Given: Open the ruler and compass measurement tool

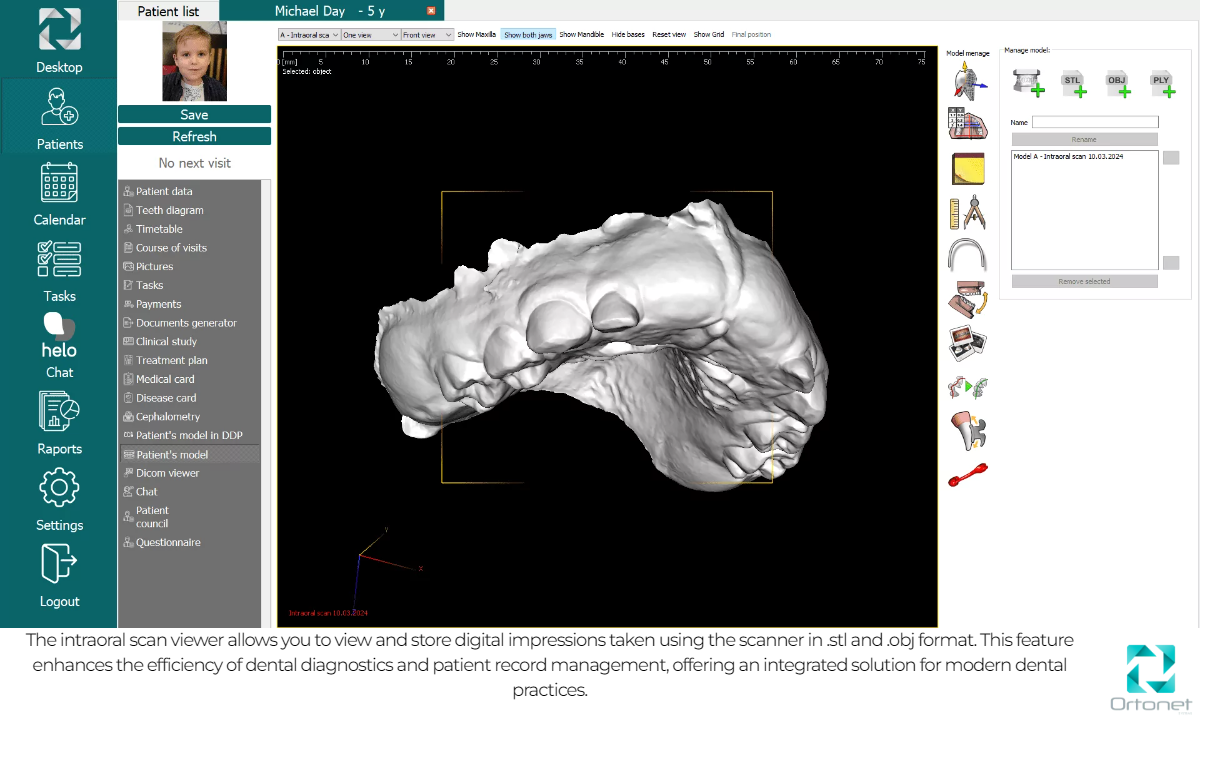Looking at the screenshot, I should pyautogui.click(x=967, y=213).
